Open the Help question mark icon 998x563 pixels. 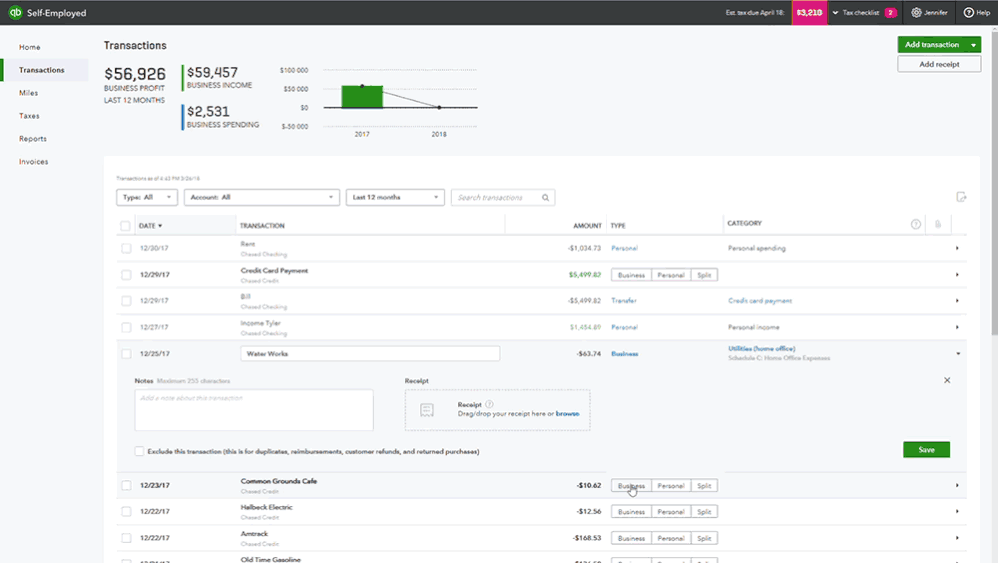(x=968, y=13)
